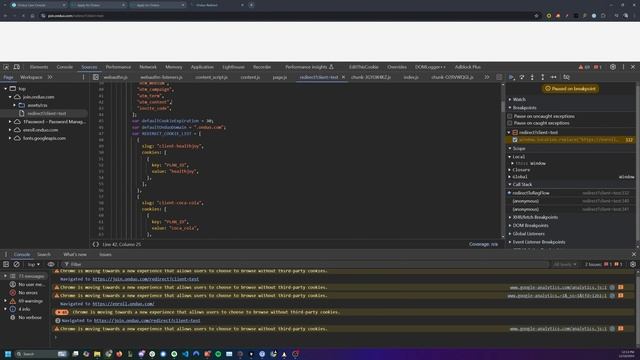Open the enroll link in the console log

[x=123, y=304]
